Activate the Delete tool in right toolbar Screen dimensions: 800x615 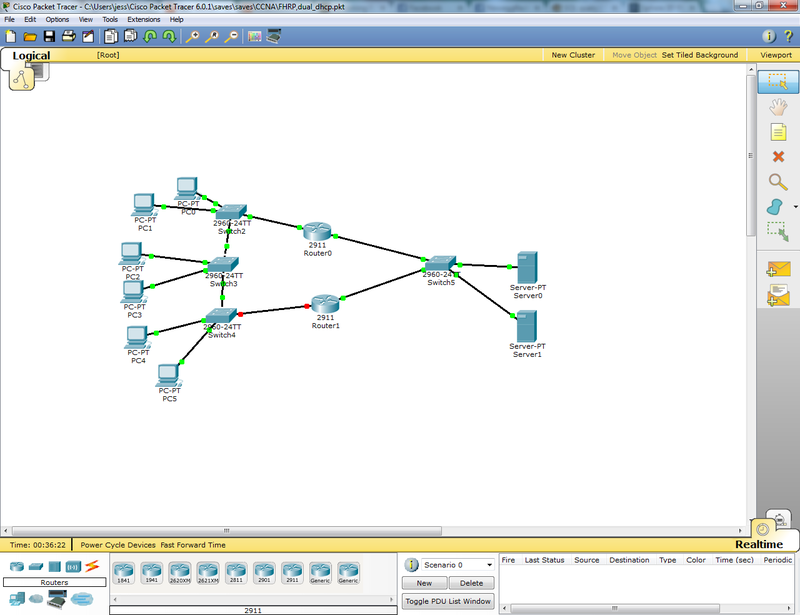[x=779, y=155]
